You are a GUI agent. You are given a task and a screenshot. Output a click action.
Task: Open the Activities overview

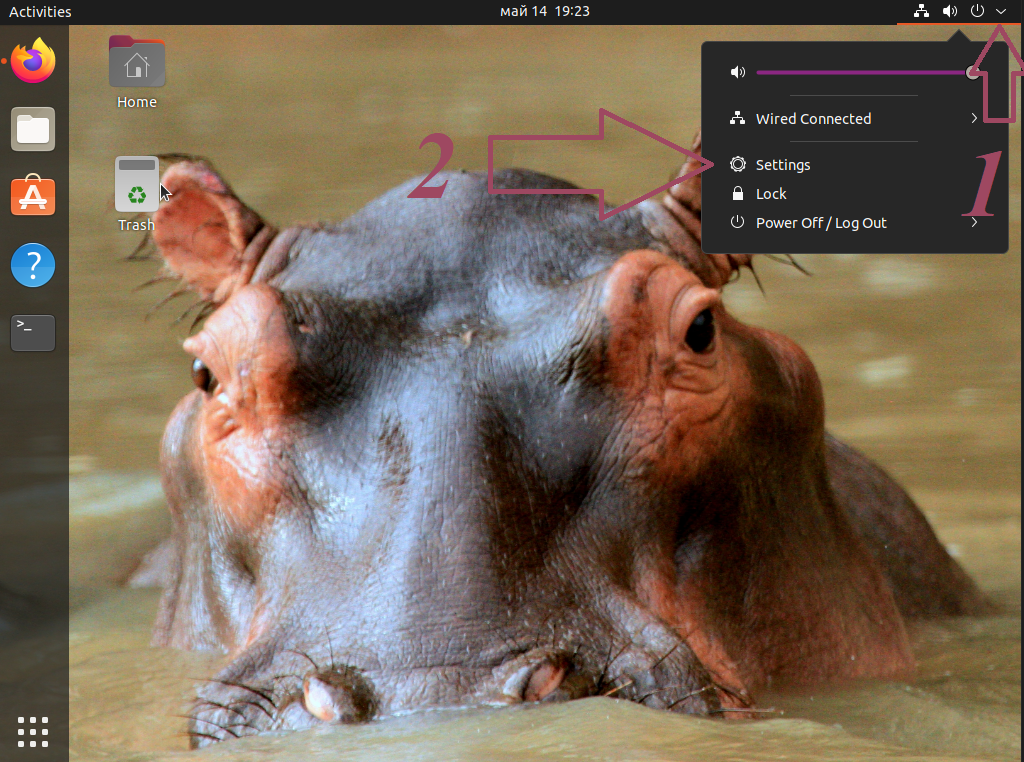(x=40, y=12)
